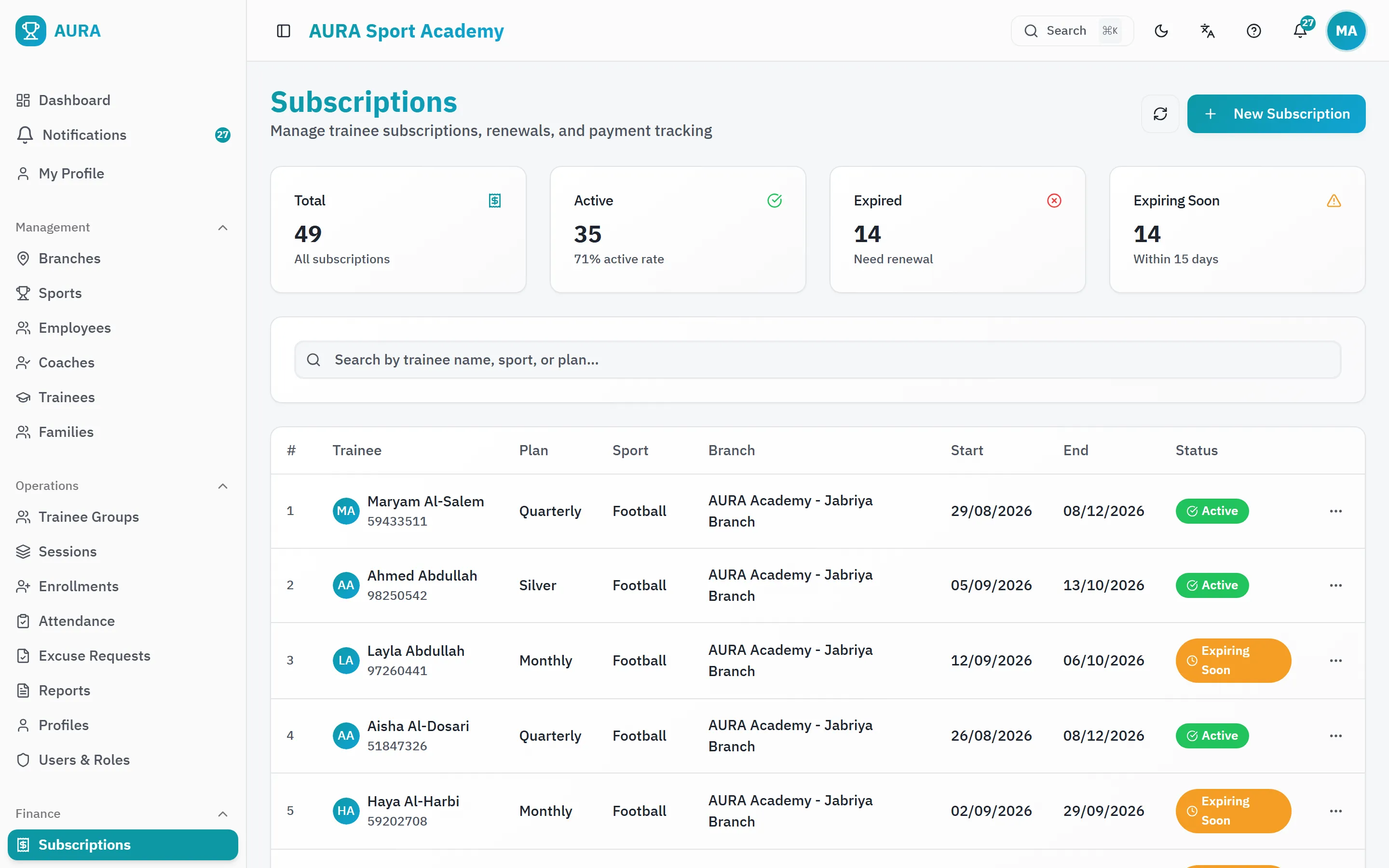Toggle the sidebar panel icon

pyautogui.click(x=284, y=31)
